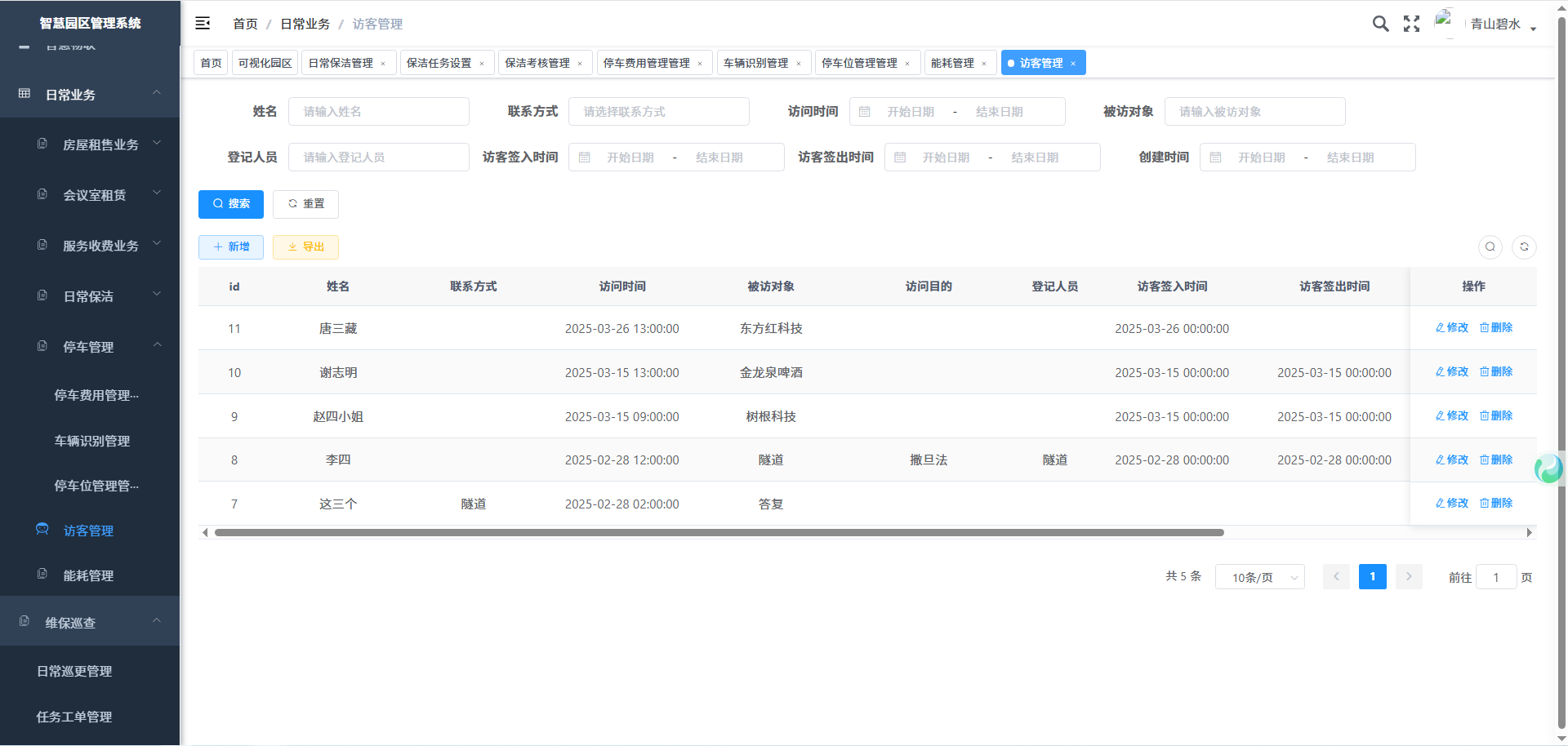Focus the 姓名 input field
1568x746 pixels.
(379, 112)
